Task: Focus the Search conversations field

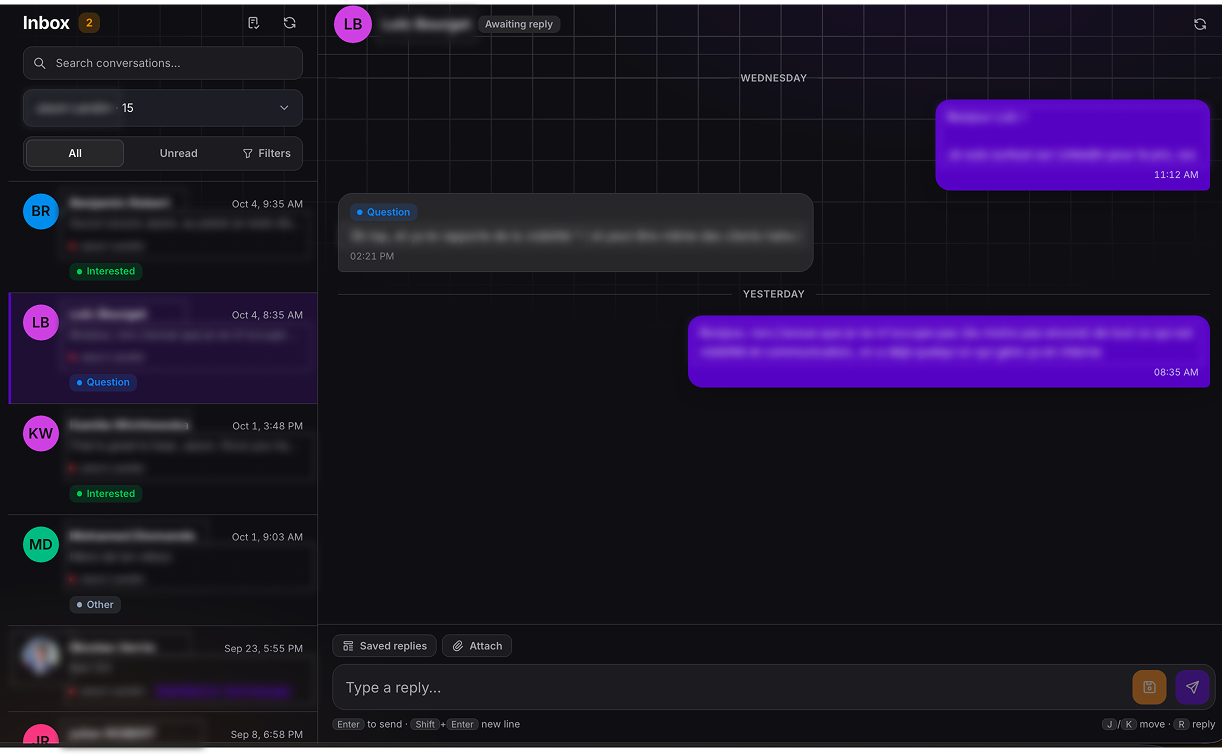Action: [163, 63]
